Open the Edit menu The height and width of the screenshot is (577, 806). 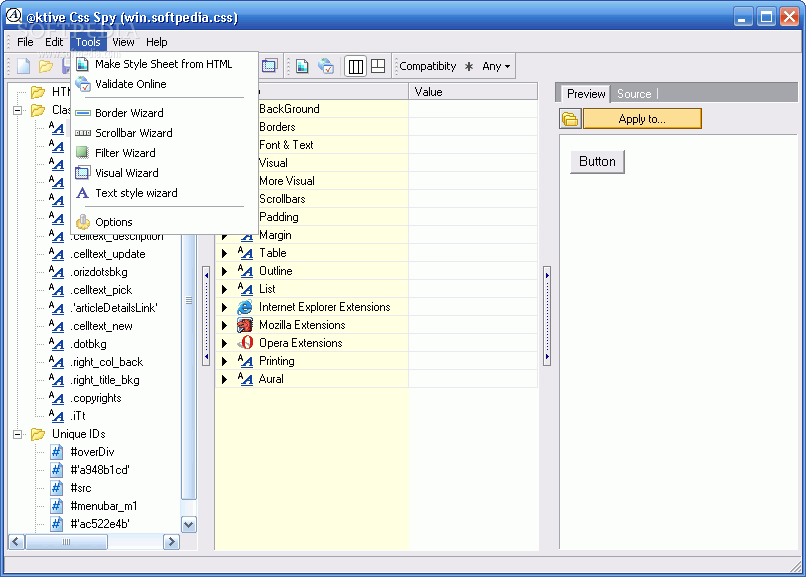(54, 42)
